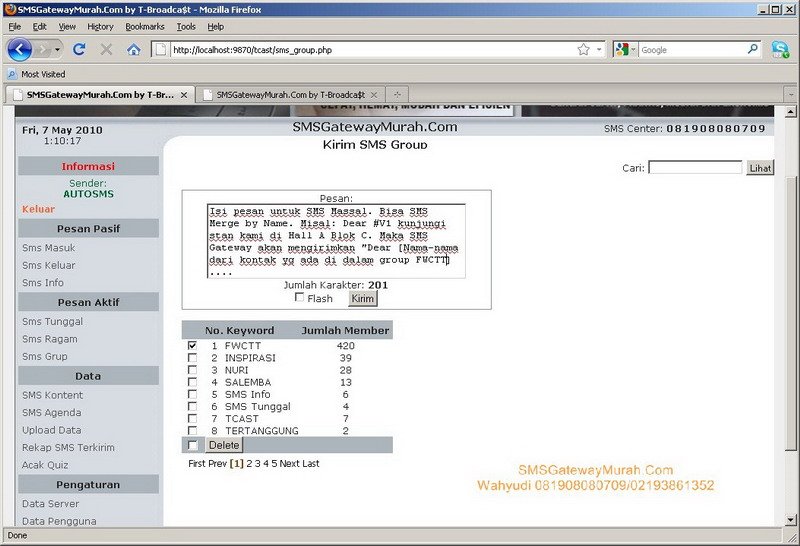800x546 pixels.
Task: Open the Help menu
Action: [x=215, y=27]
